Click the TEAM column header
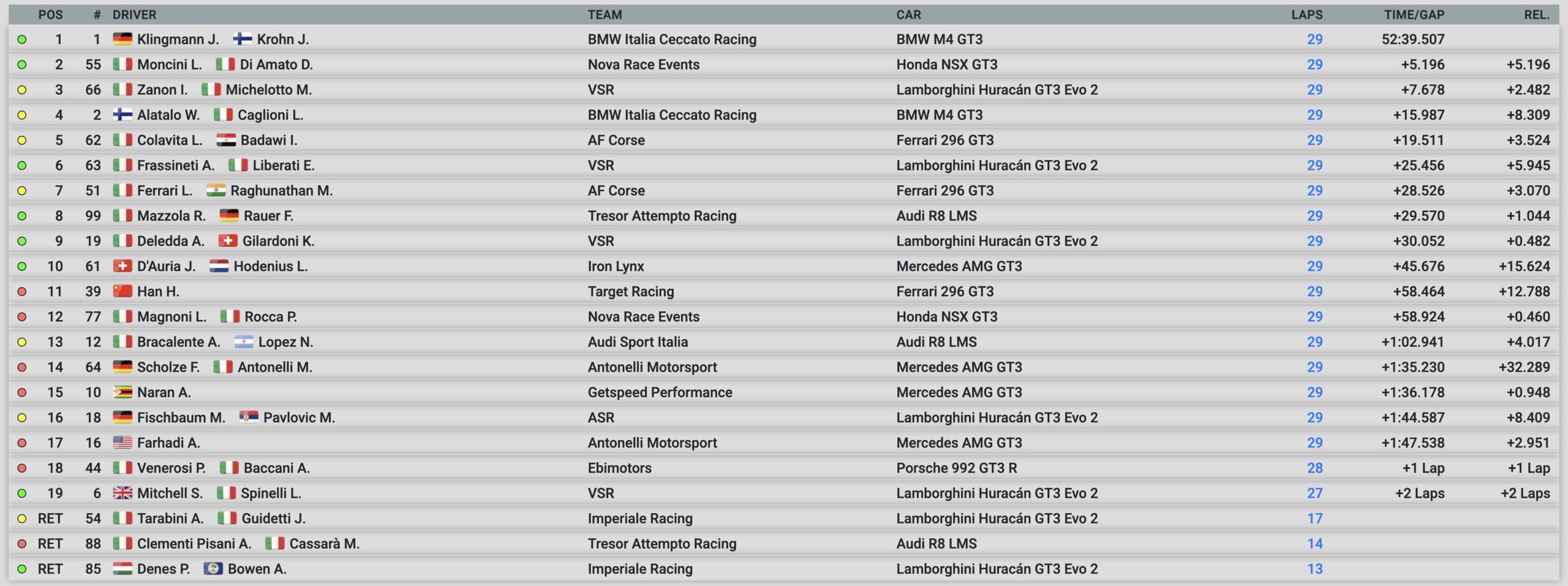This screenshot has height=586, width=1568. pos(605,15)
